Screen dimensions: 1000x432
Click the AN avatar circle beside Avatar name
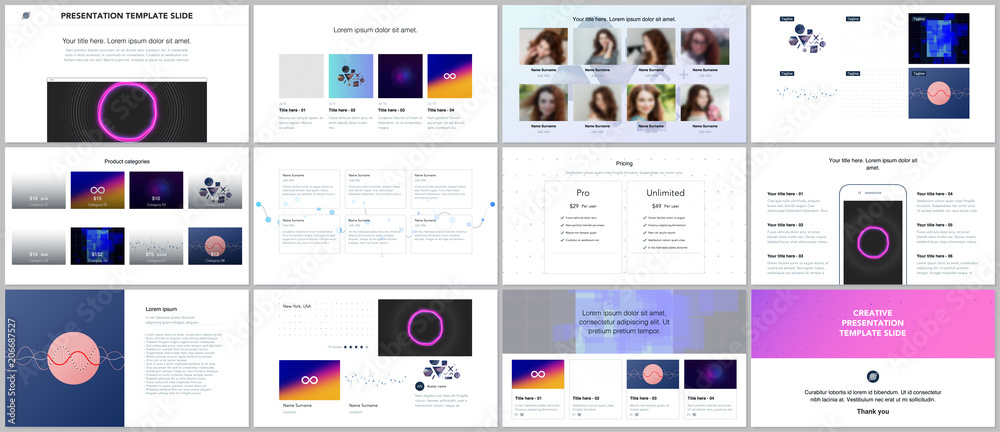[419, 387]
